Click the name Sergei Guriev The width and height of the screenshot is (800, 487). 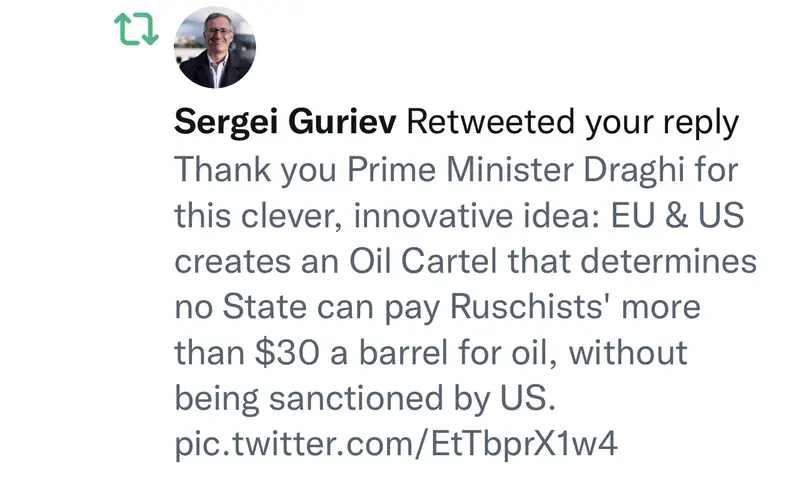coord(285,123)
